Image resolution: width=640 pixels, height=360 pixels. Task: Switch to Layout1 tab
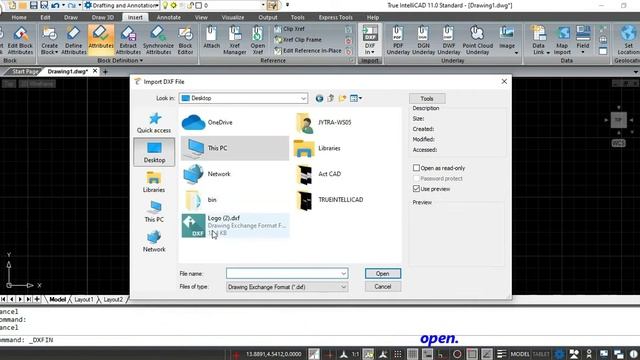[x=84, y=300]
